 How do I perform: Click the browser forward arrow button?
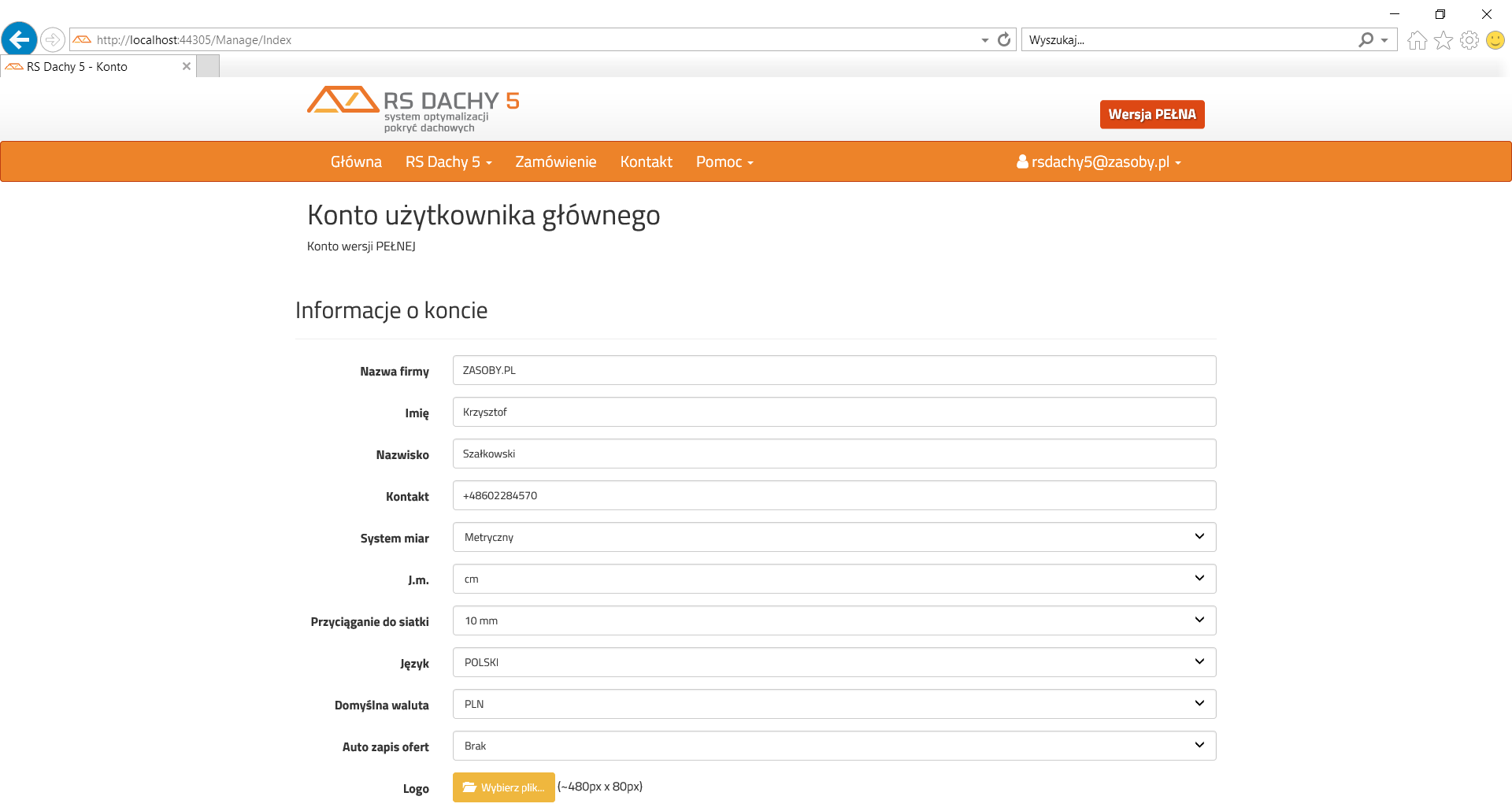(x=52, y=39)
